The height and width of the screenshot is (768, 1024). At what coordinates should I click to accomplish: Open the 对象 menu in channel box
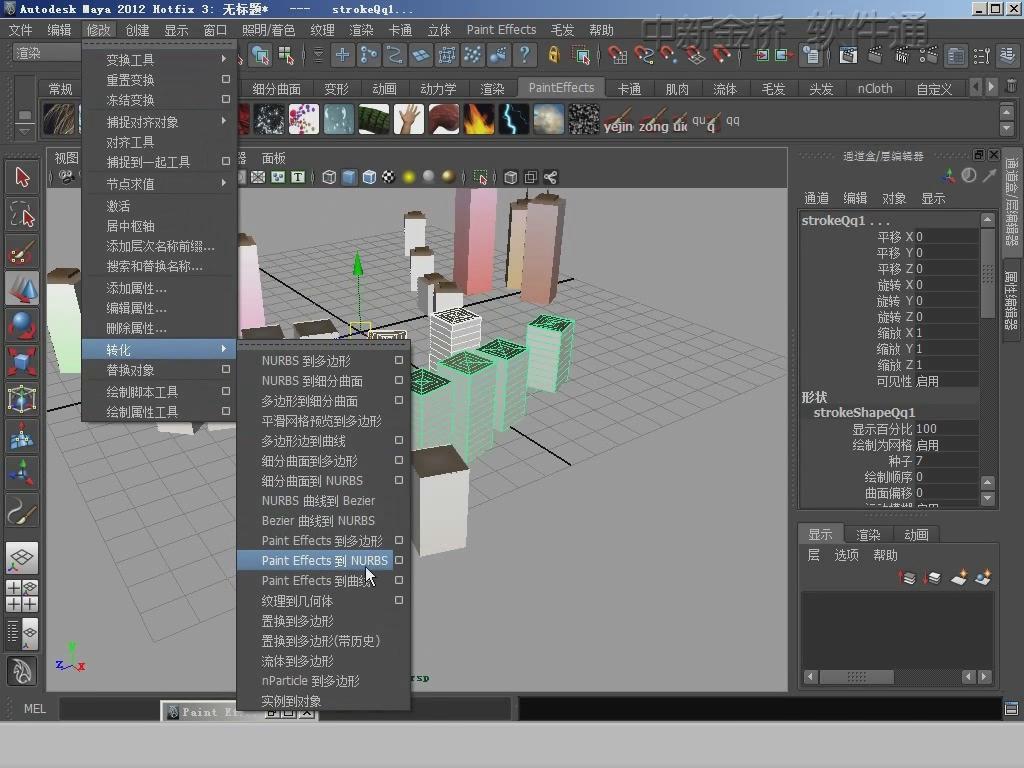[x=893, y=199]
